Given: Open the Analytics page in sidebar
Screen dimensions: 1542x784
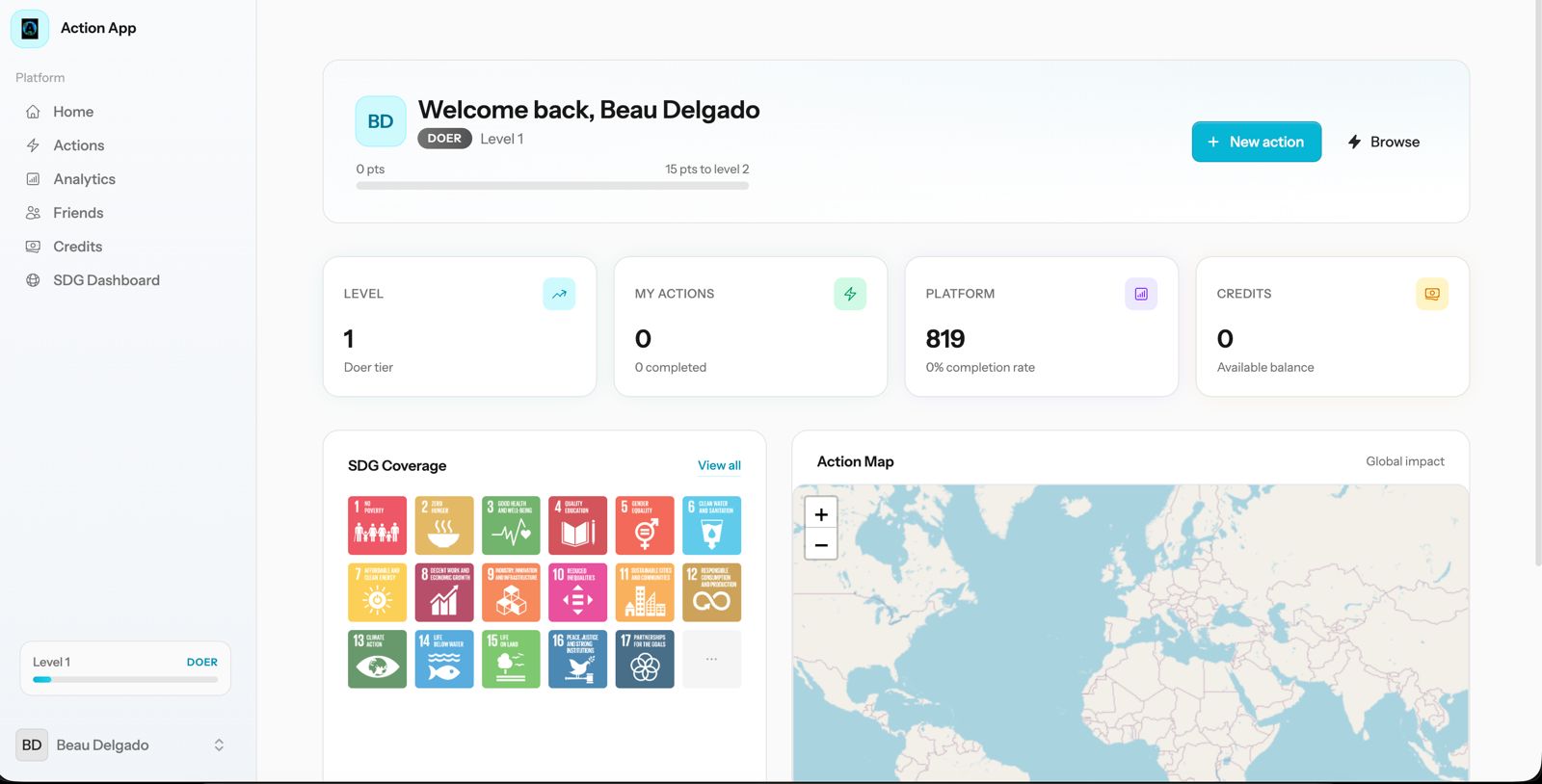Looking at the screenshot, I should (84, 179).
